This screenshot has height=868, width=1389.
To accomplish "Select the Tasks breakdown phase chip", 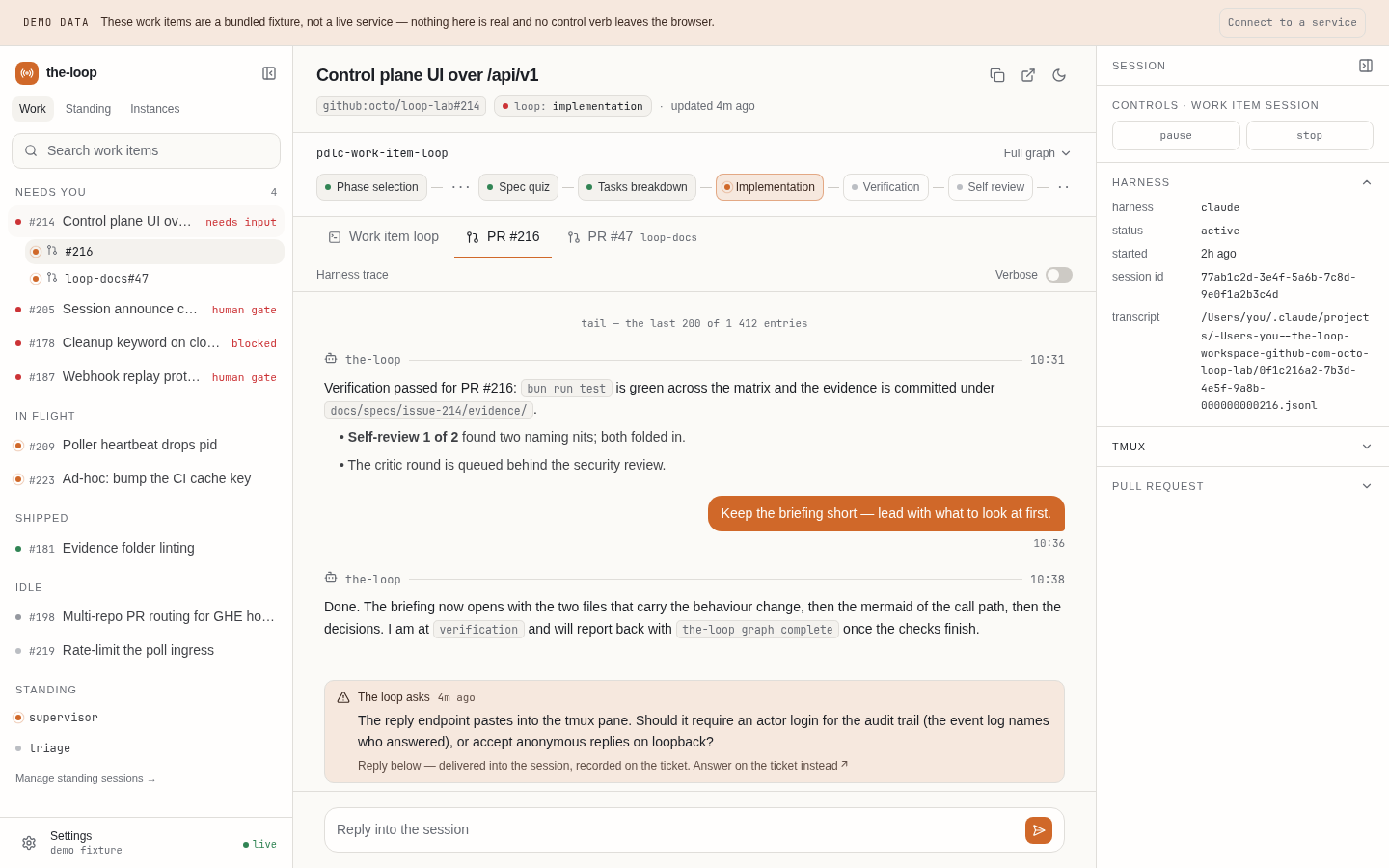I will pyautogui.click(x=637, y=187).
